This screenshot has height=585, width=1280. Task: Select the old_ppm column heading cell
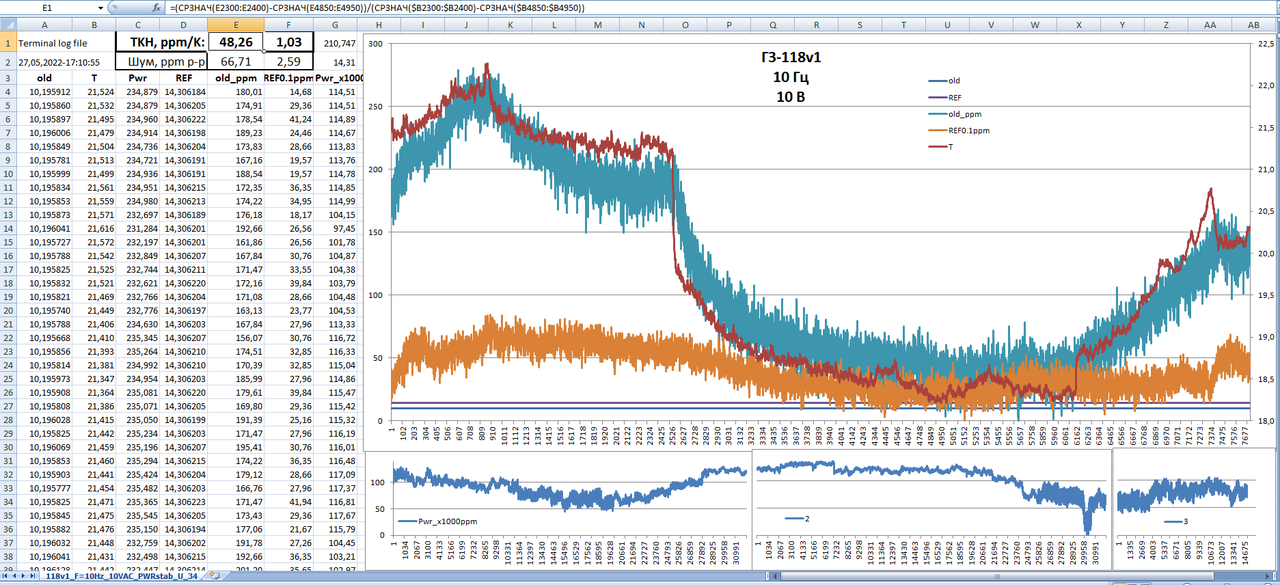pyautogui.click(x=236, y=77)
